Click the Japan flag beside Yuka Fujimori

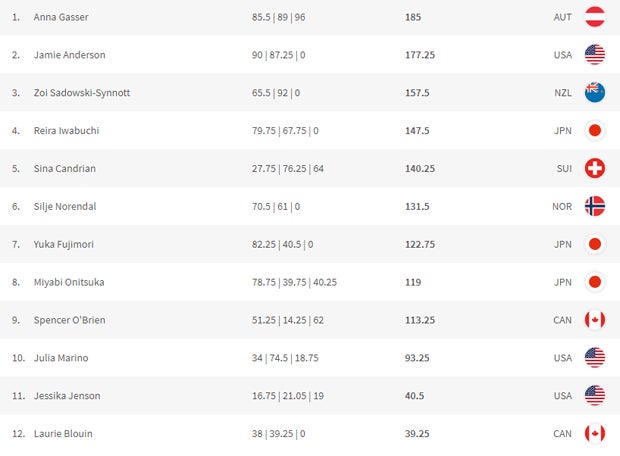pyautogui.click(x=595, y=244)
